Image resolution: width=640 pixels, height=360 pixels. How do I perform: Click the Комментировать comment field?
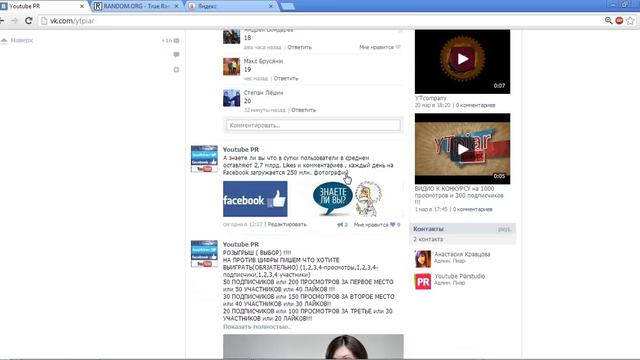coord(313,125)
